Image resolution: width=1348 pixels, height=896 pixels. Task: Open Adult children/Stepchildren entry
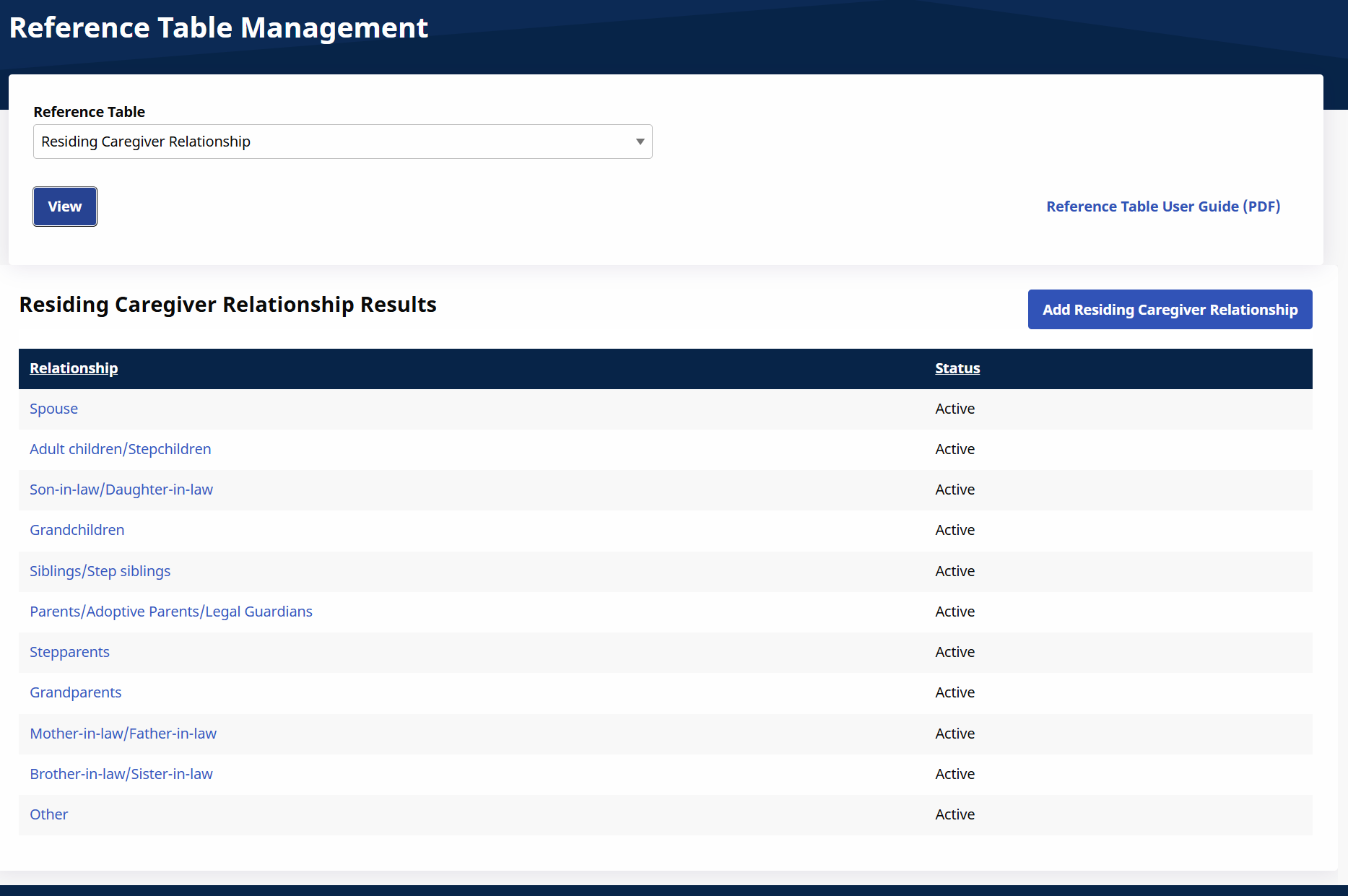coord(120,449)
